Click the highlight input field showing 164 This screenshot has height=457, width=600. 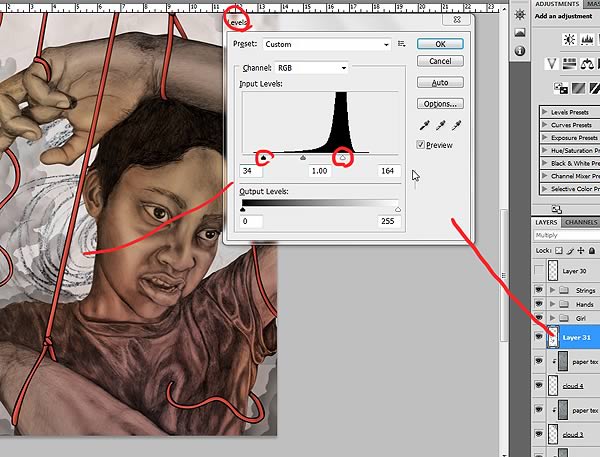coord(389,171)
